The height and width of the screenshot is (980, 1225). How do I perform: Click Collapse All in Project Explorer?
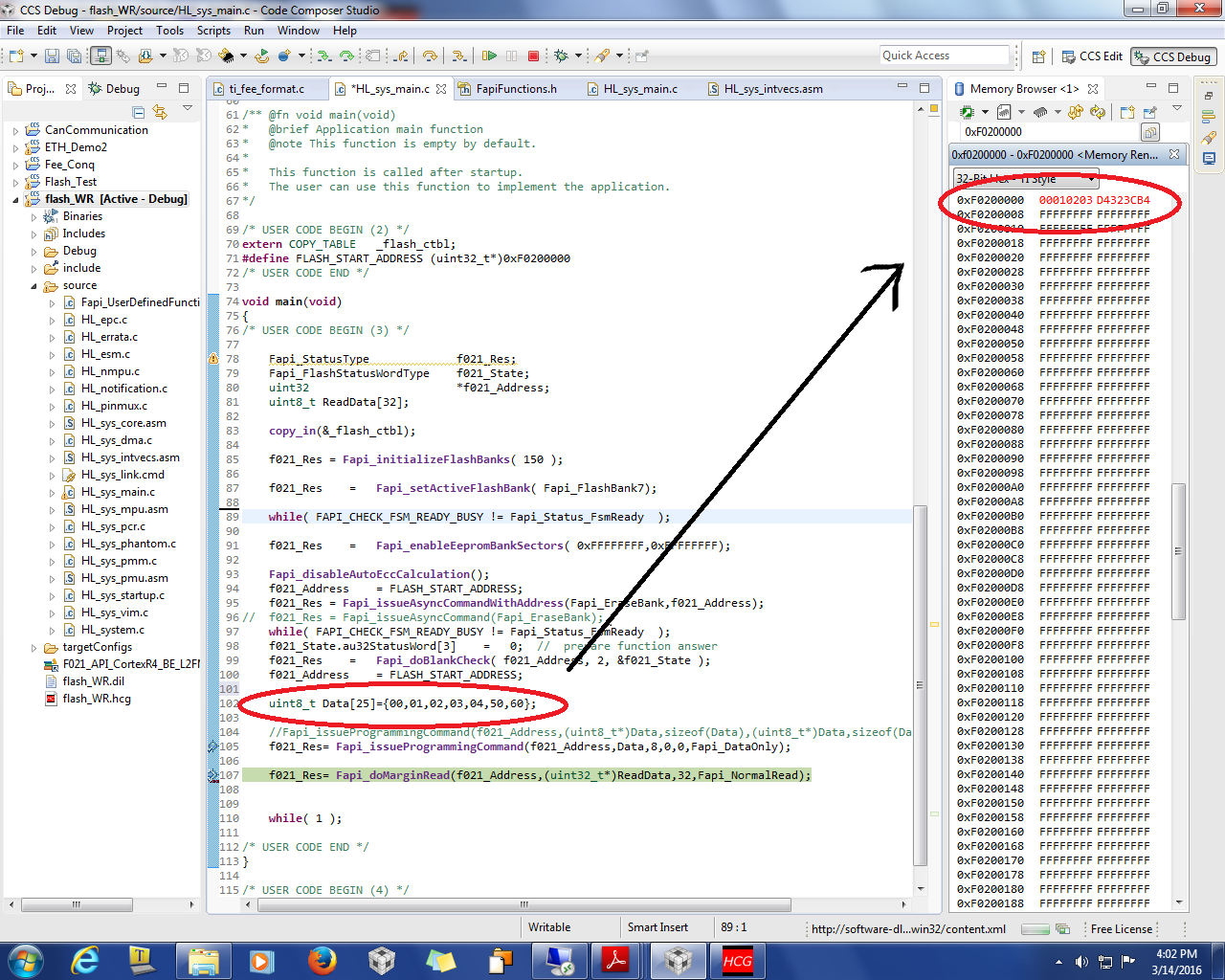[139, 112]
